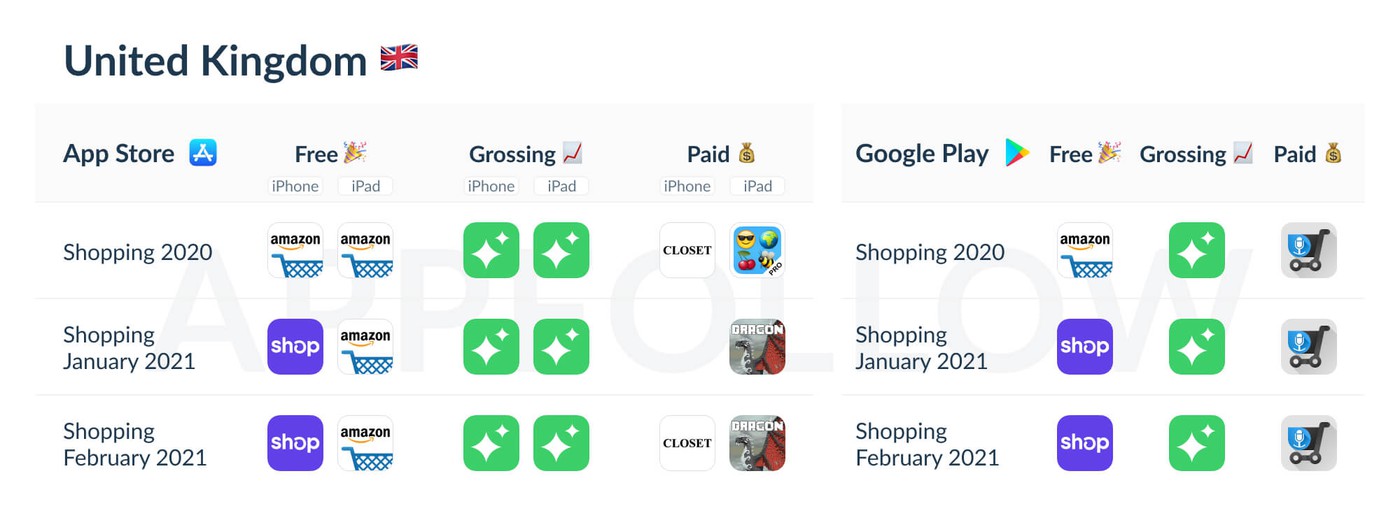Click Dragon iPad paid icon for January 2021
The image size is (1400, 520).
(x=757, y=346)
